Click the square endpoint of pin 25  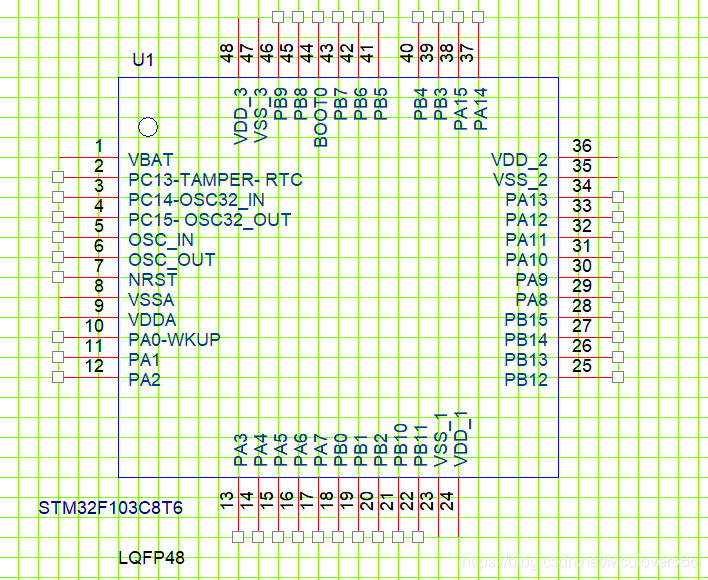[617, 377]
